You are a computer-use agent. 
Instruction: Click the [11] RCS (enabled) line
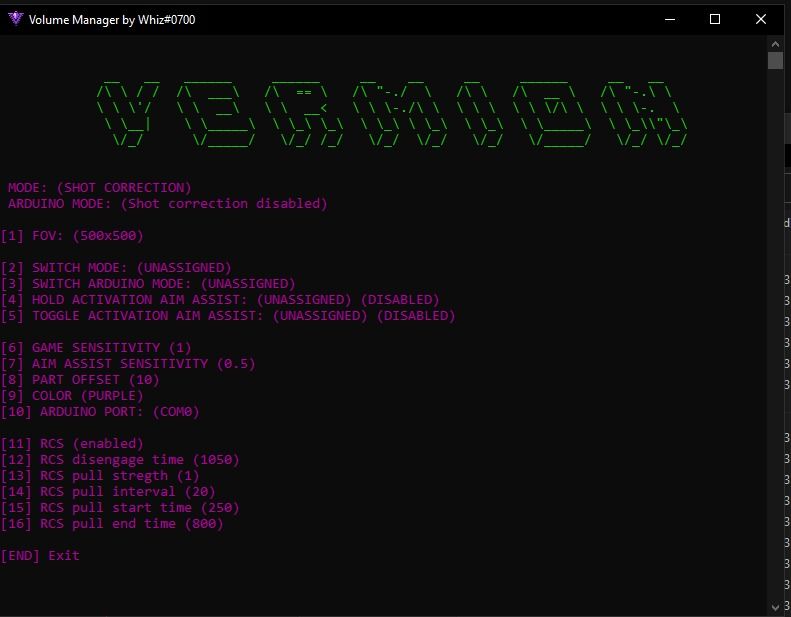tap(72, 444)
